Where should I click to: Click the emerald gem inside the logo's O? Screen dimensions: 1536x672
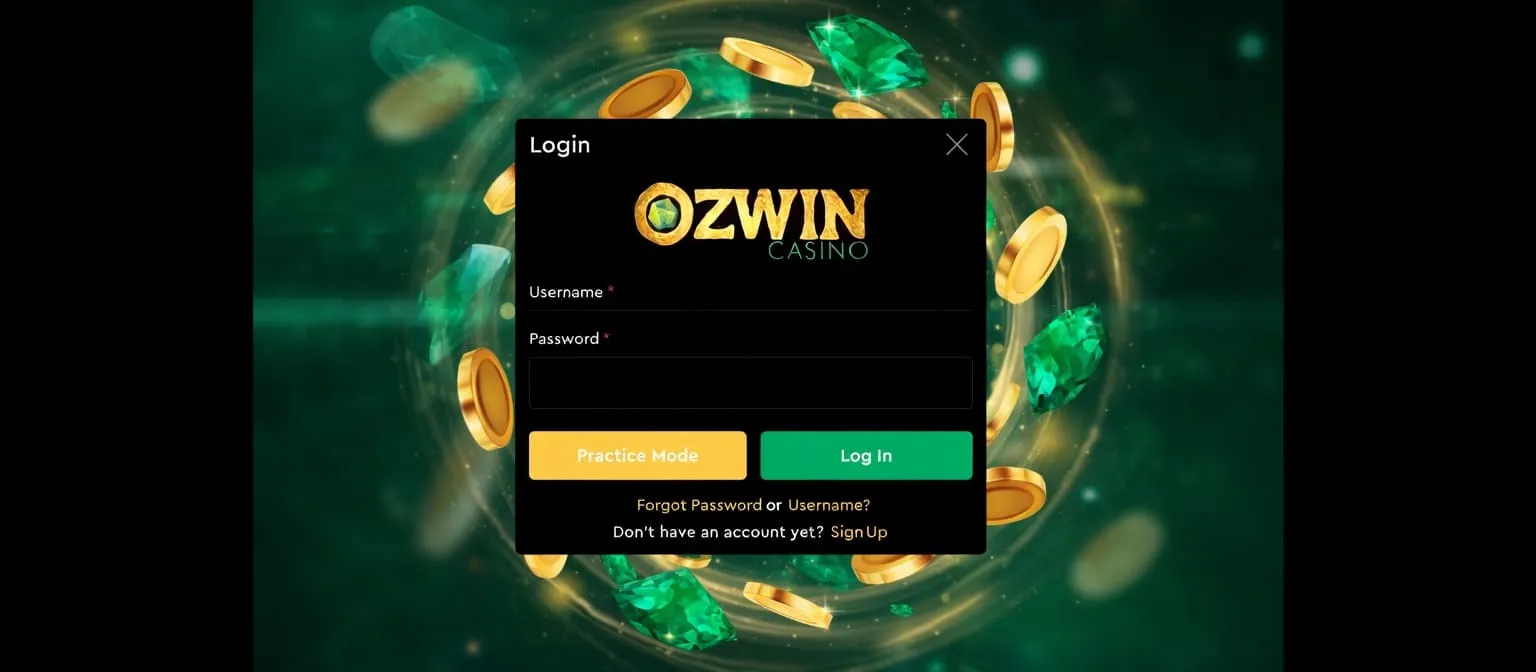pos(659,214)
